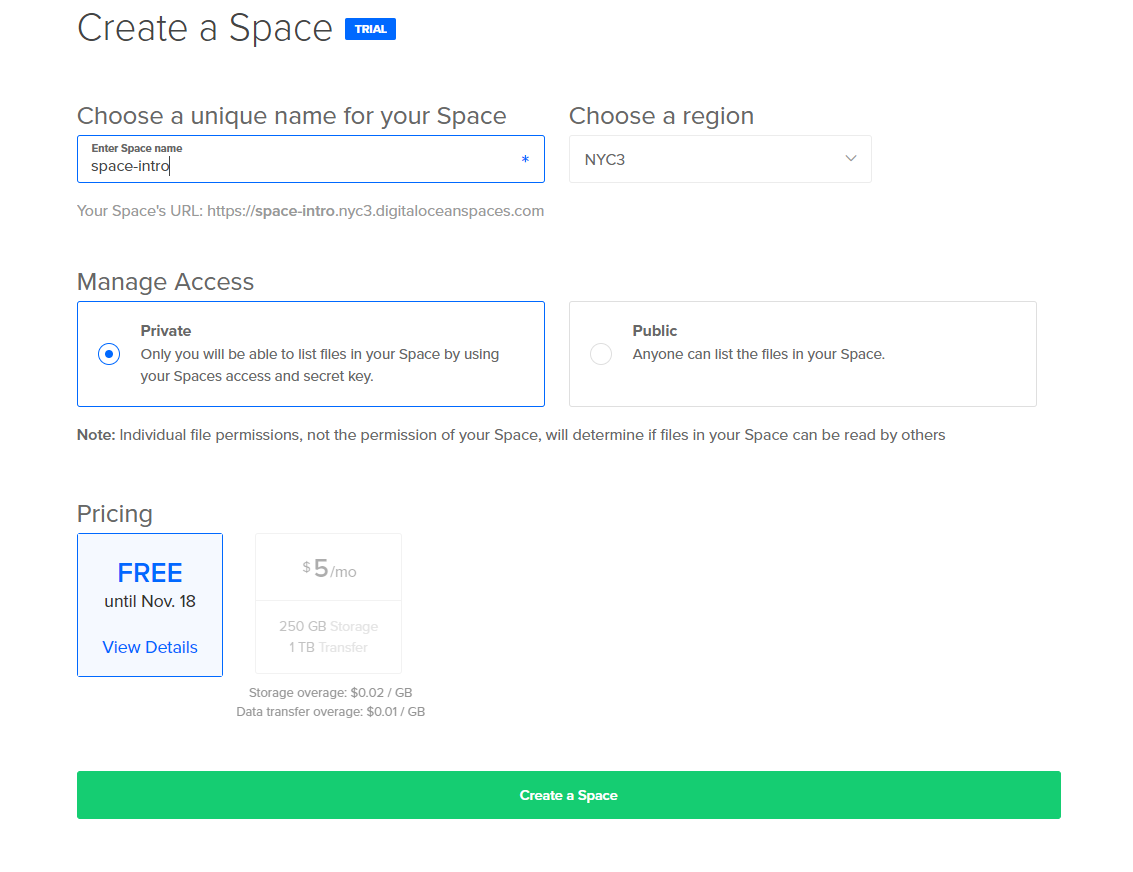Click the Storage overage pricing text
1133x872 pixels.
330,692
